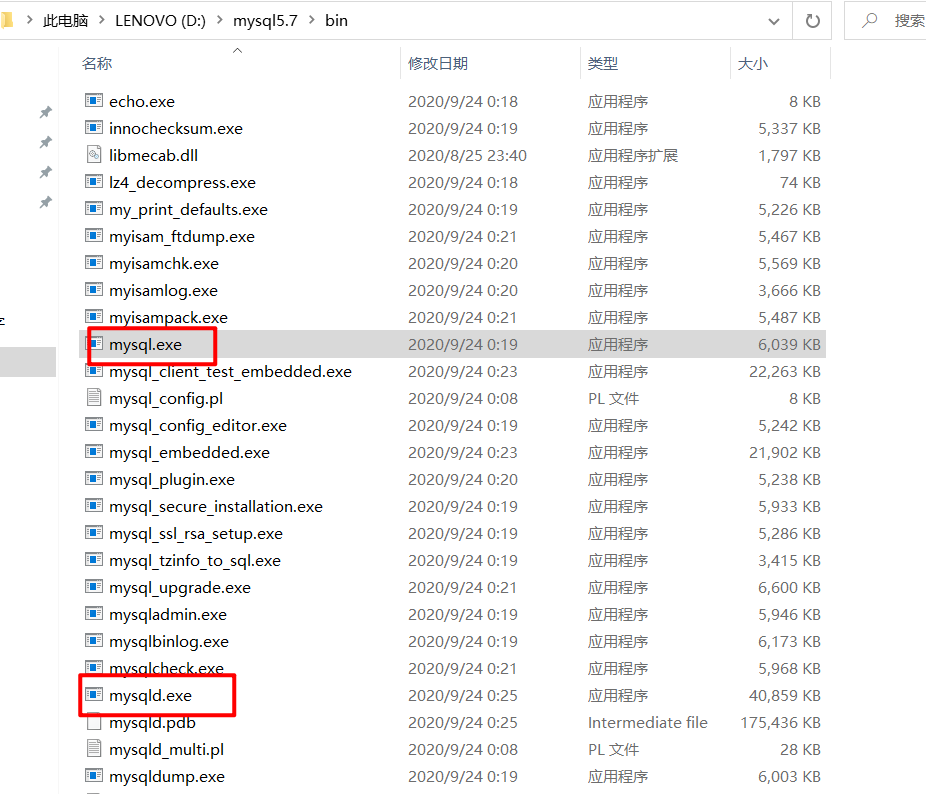Click the first pinned quick-access pin icon
Viewport: 926px width, 794px height.
tap(45, 112)
